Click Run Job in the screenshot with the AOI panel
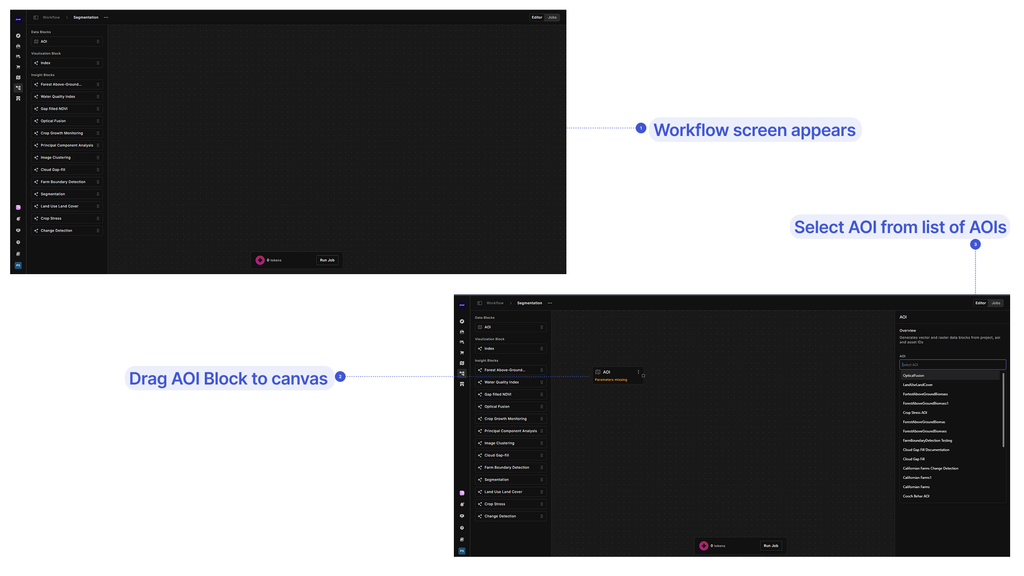The height and width of the screenshot is (576, 1024). [771, 545]
